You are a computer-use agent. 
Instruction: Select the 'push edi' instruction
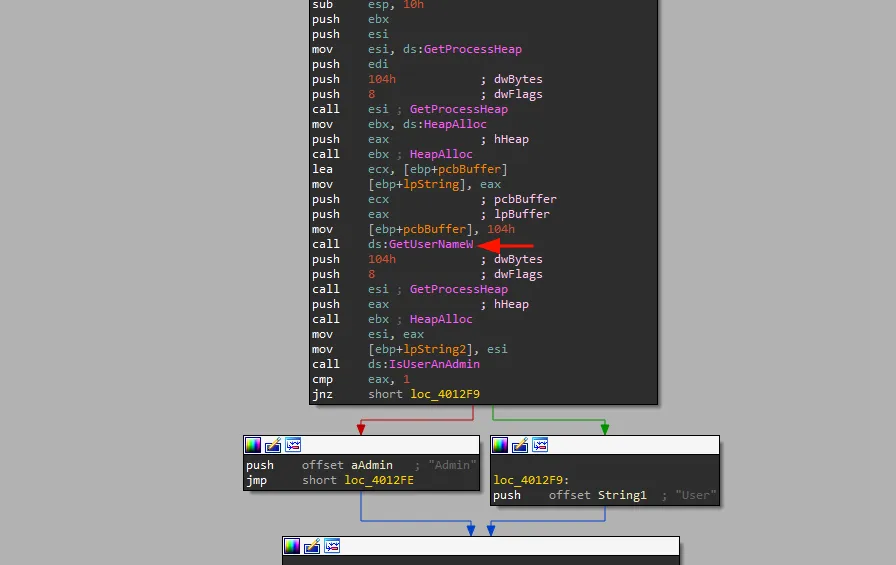pyautogui.click(x=350, y=65)
